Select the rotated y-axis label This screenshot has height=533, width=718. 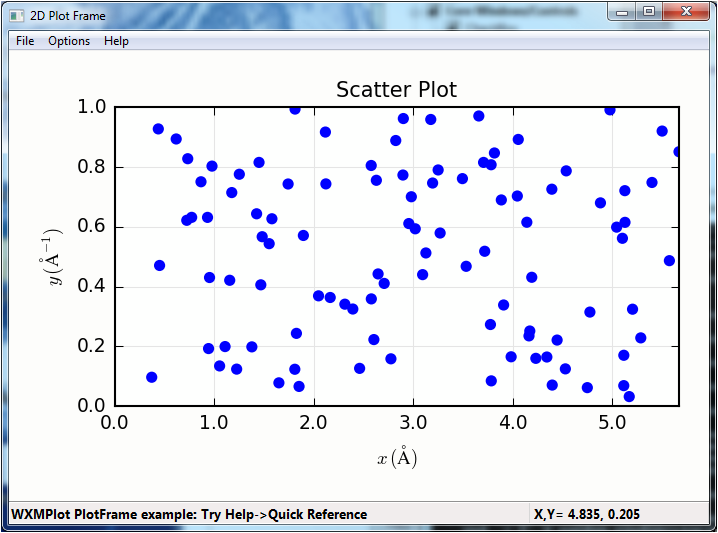click(55, 258)
